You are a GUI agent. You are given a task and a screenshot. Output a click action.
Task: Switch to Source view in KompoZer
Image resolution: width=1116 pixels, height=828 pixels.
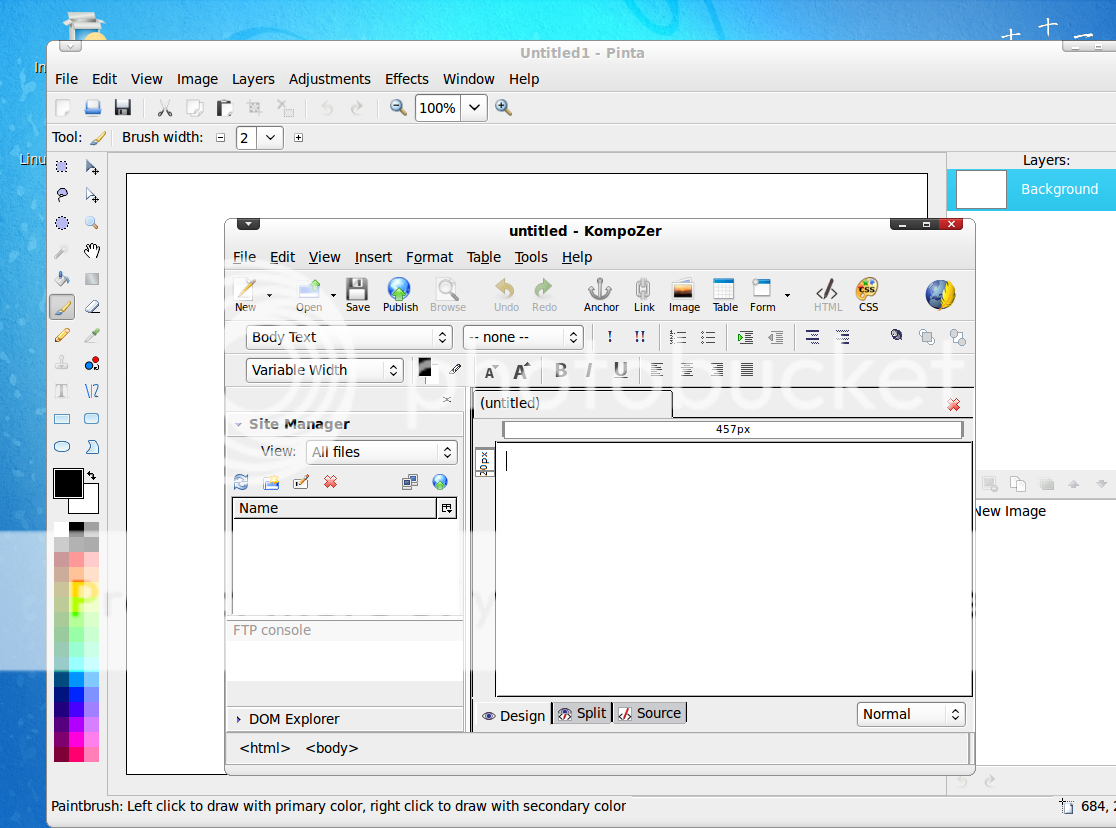click(649, 713)
